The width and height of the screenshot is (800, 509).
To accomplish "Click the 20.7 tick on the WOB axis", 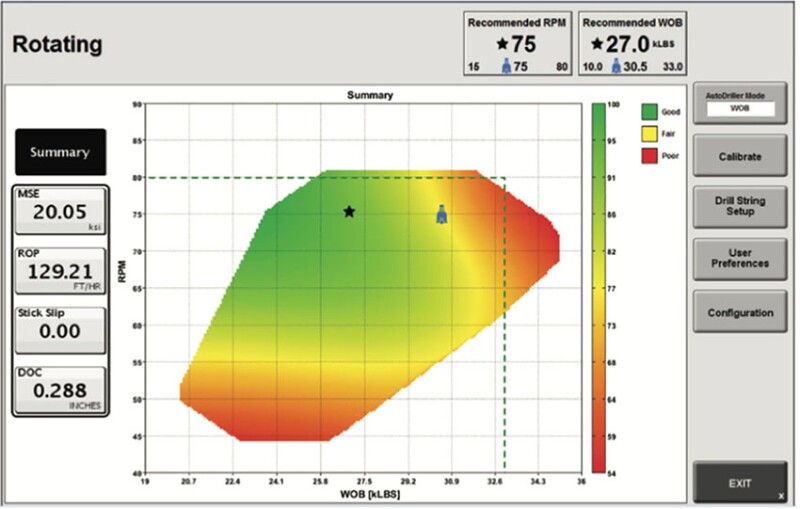I will click(x=189, y=481).
